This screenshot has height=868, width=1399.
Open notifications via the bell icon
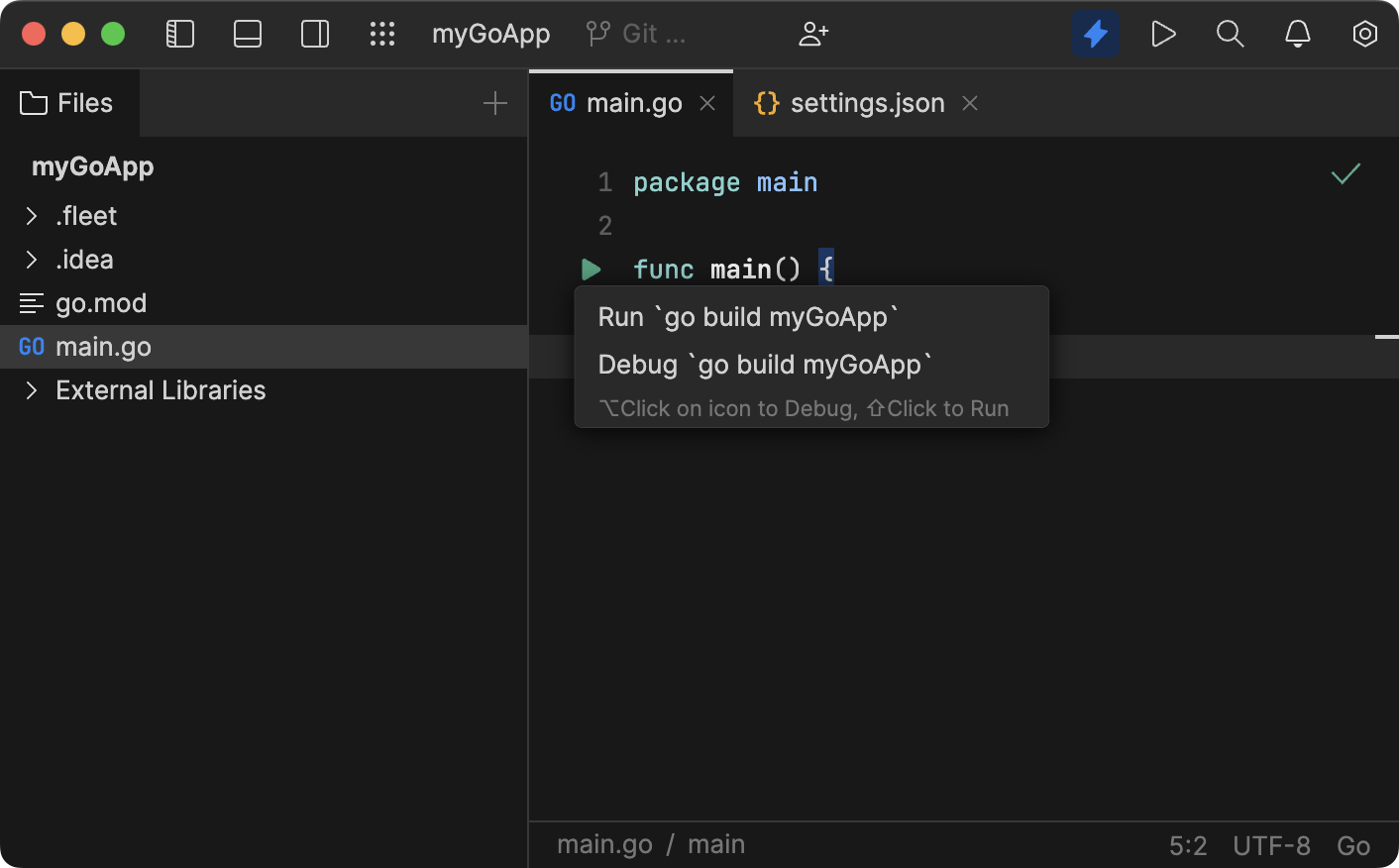click(x=1297, y=33)
